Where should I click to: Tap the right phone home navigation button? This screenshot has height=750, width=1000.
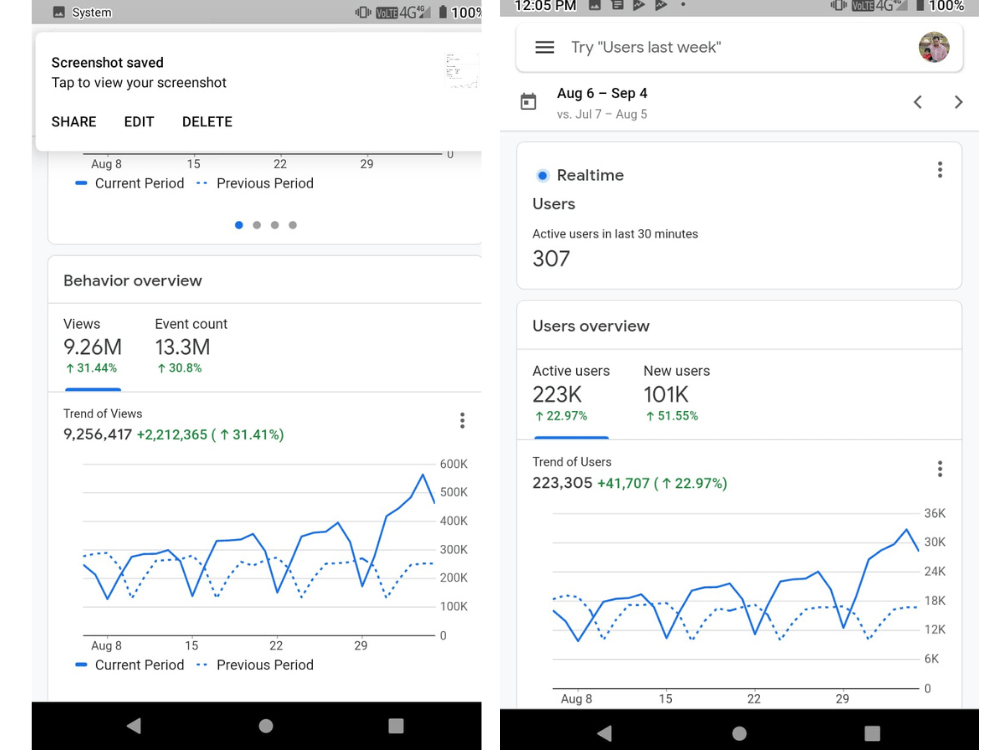pos(739,733)
